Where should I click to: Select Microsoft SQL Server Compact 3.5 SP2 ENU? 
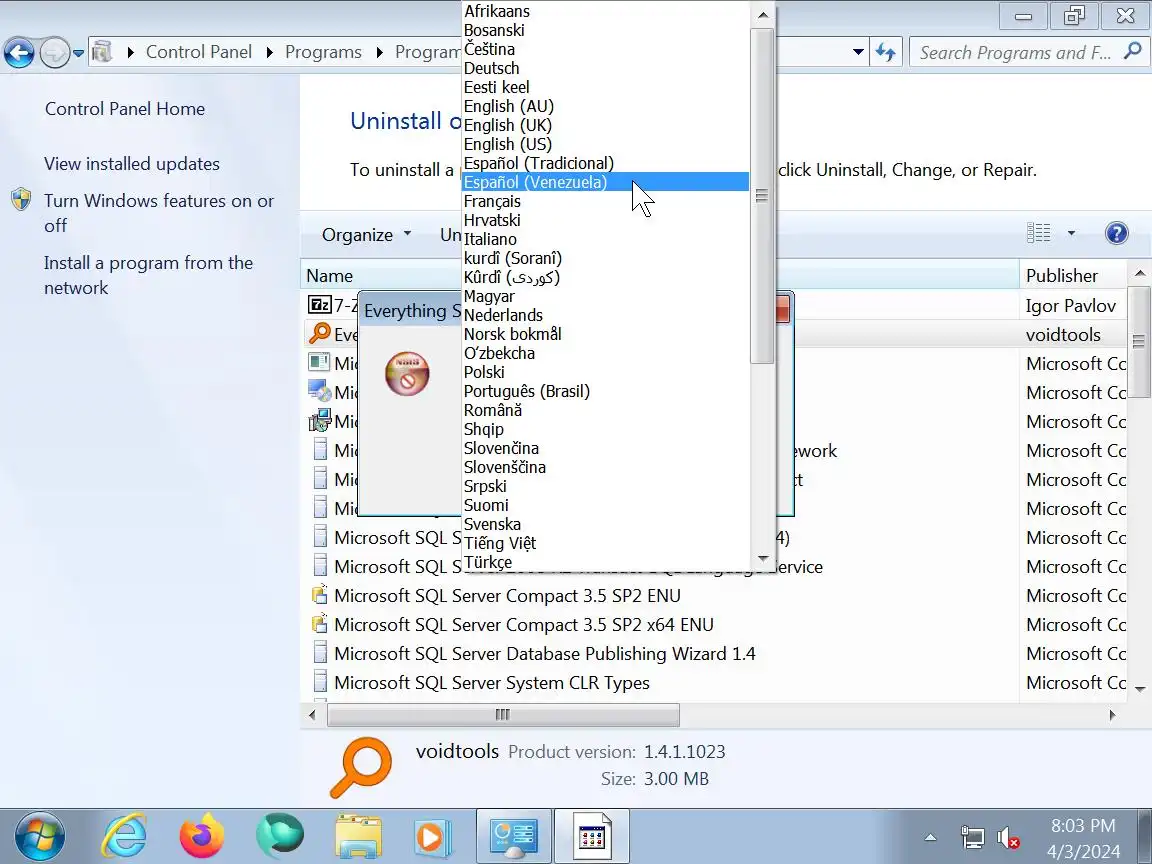507,596
